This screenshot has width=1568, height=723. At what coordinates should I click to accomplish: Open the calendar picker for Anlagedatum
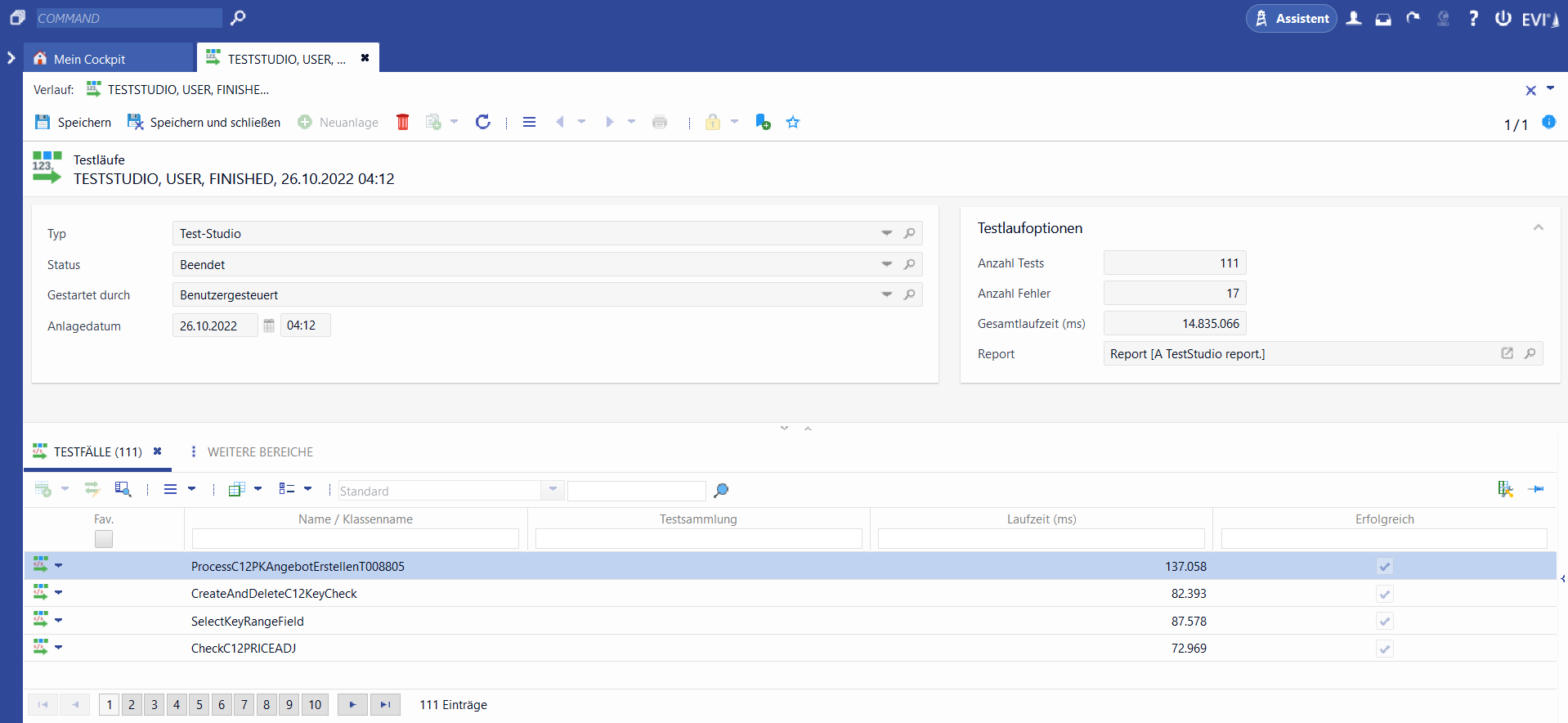(269, 326)
